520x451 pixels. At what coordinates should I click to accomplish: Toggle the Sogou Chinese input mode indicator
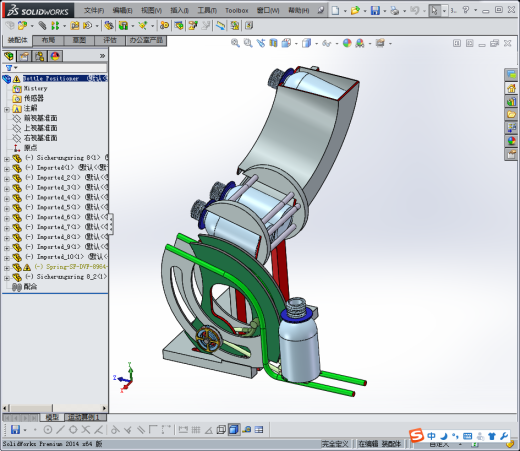pyautogui.click(x=431, y=436)
